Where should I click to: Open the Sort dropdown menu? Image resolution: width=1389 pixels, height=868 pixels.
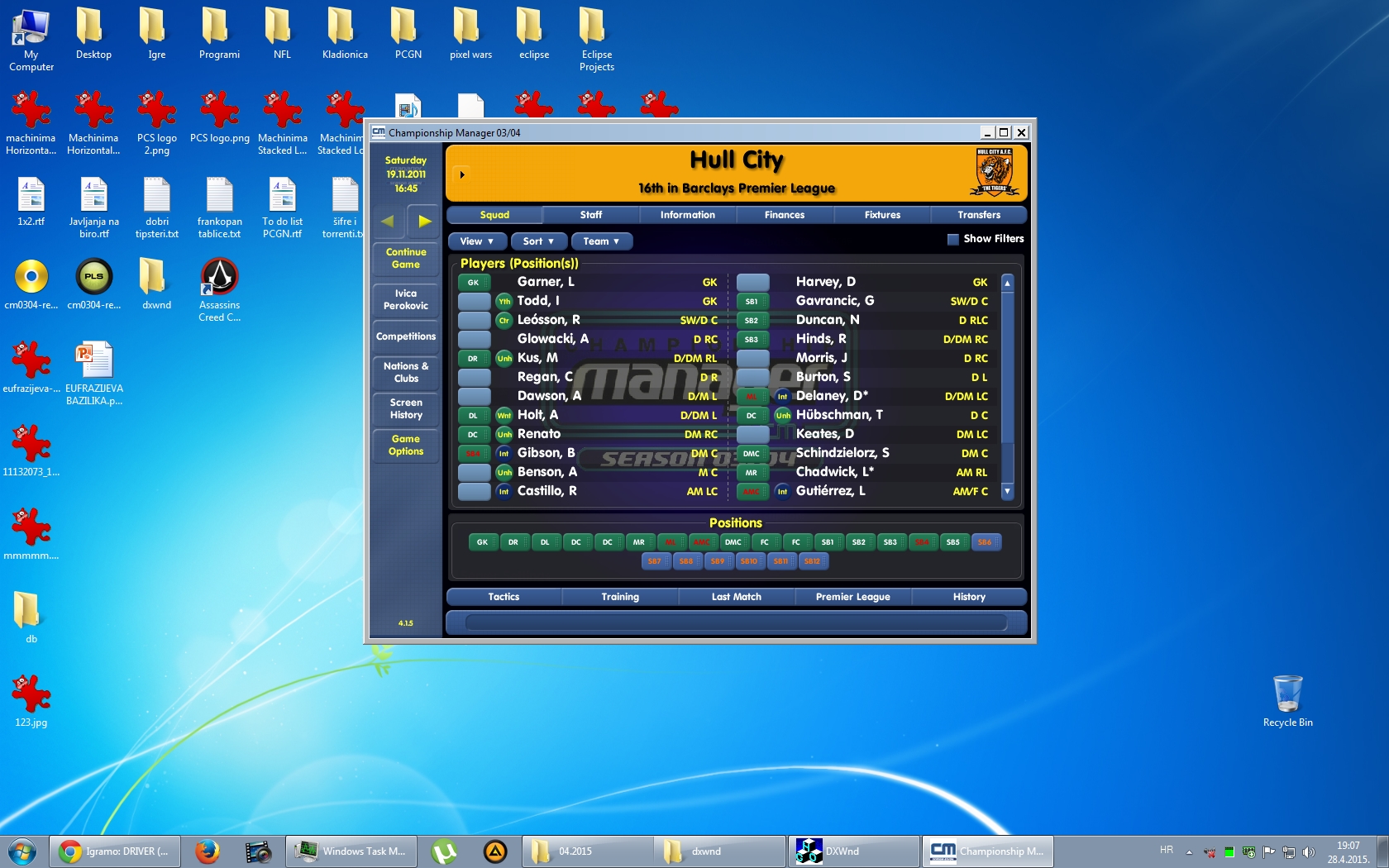pyautogui.click(x=538, y=241)
